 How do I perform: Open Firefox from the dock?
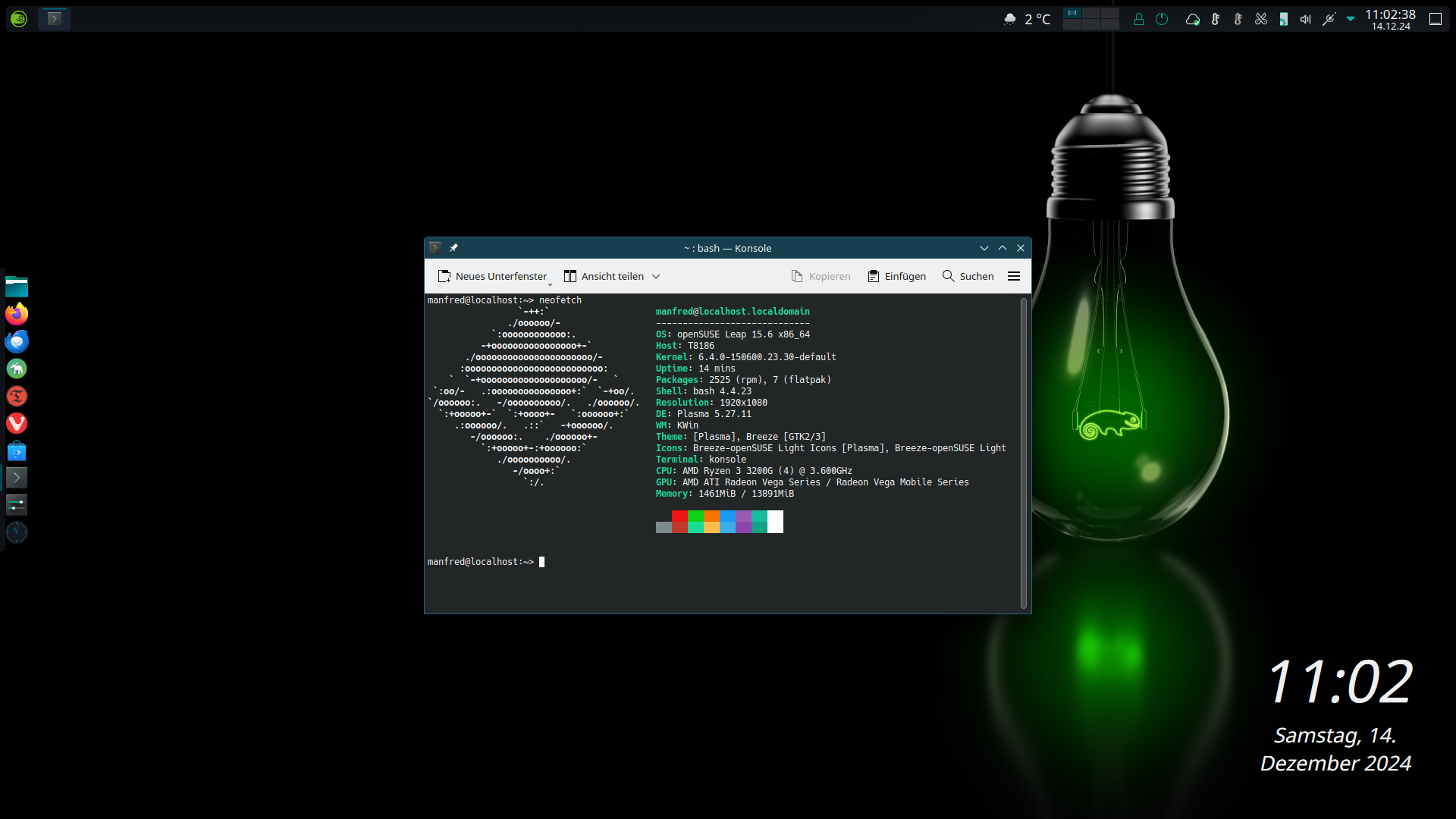coord(17,314)
